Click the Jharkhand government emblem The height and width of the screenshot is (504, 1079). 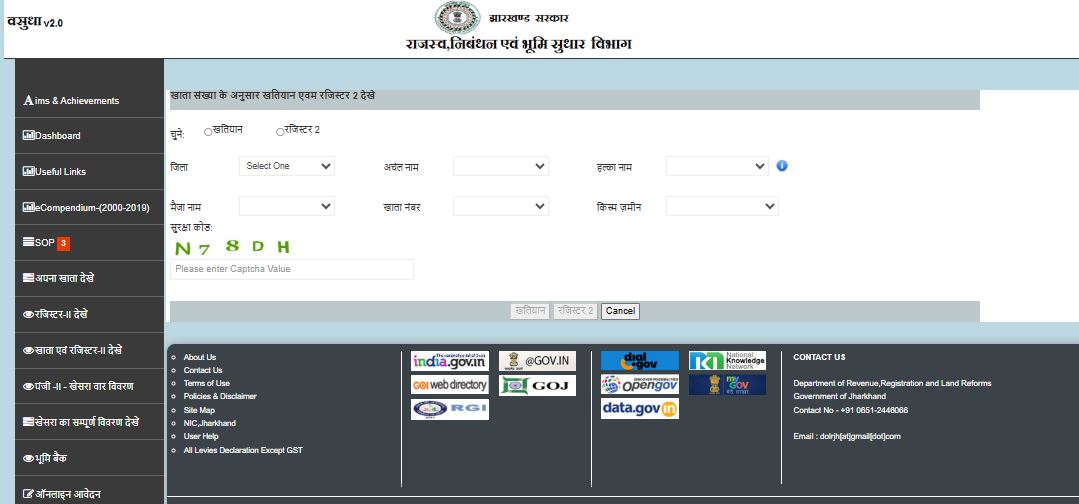(x=457, y=17)
